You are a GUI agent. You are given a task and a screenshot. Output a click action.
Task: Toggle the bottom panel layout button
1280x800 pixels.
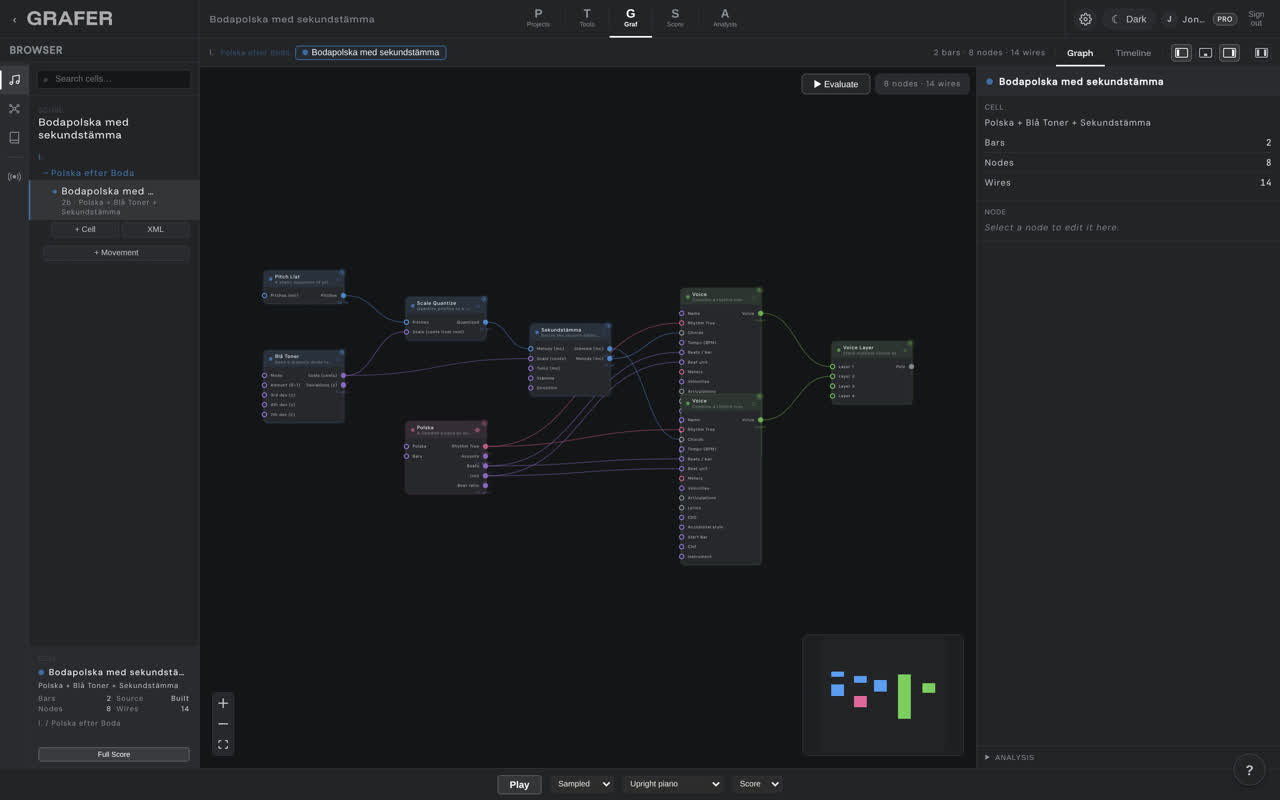point(1205,53)
